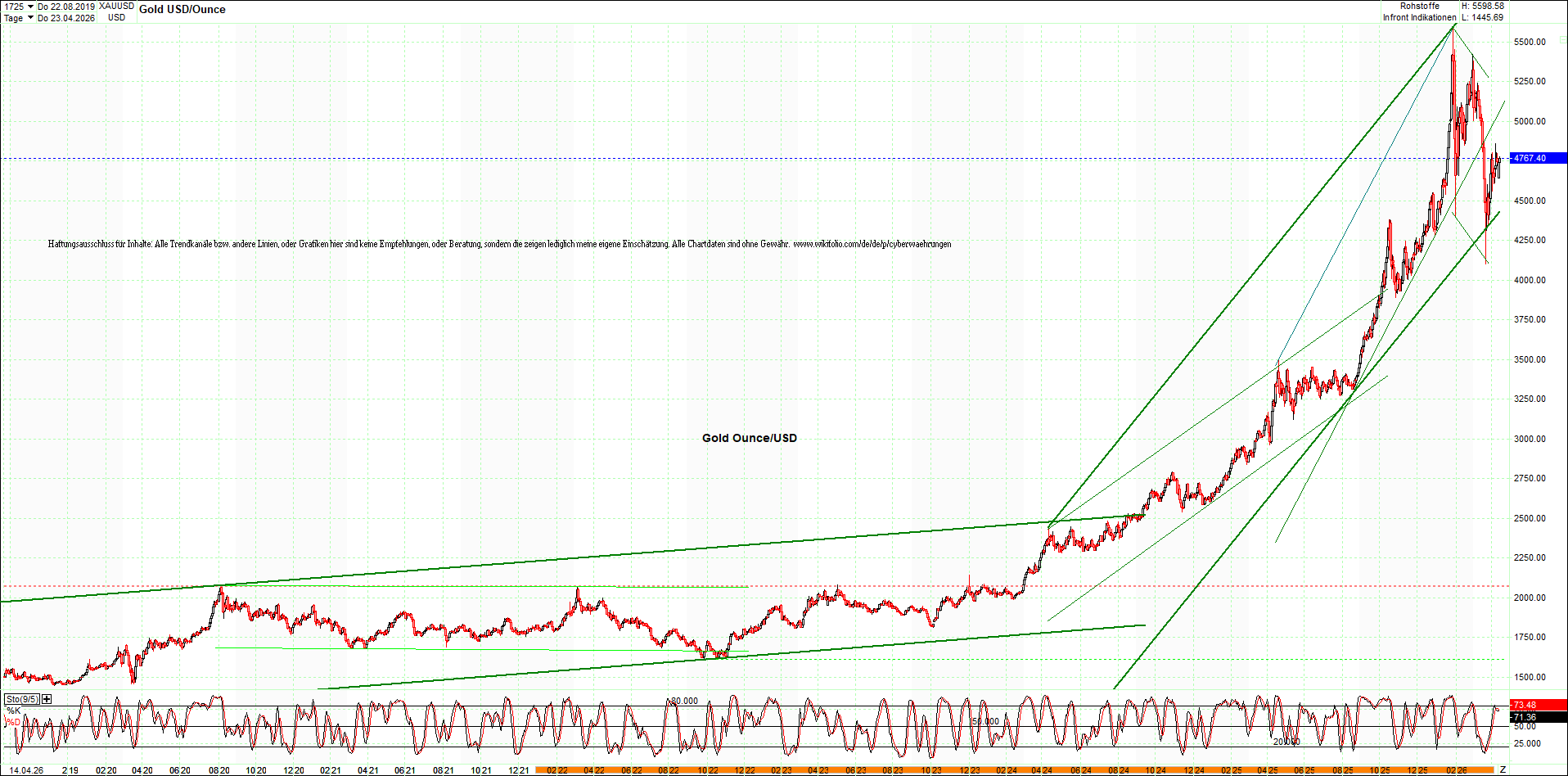Click the Z button at bottom right
The height and width of the screenshot is (776, 1568).
[1503, 769]
